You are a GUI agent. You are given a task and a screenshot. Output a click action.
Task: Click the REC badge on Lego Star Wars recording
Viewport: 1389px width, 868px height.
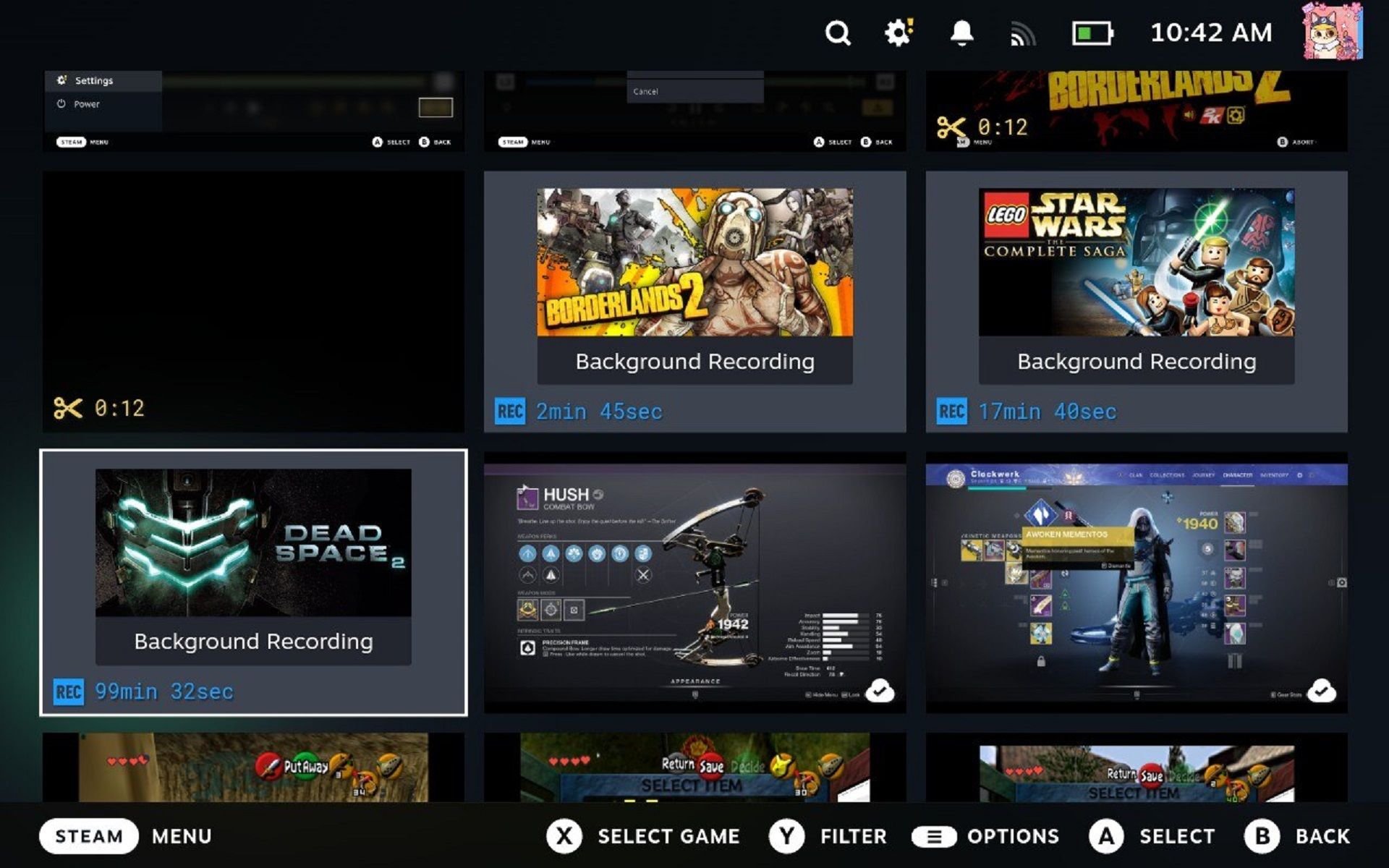[951, 411]
